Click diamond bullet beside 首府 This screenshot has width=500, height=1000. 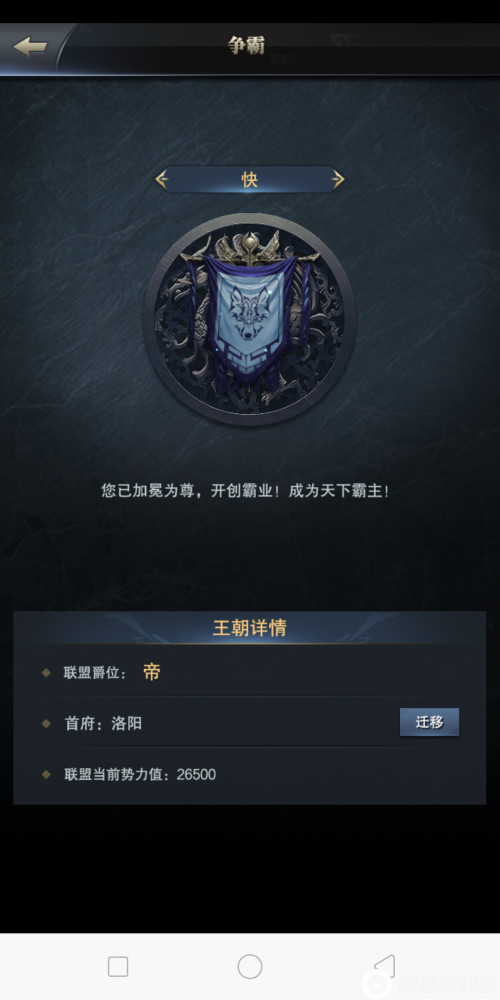[x=46, y=723]
